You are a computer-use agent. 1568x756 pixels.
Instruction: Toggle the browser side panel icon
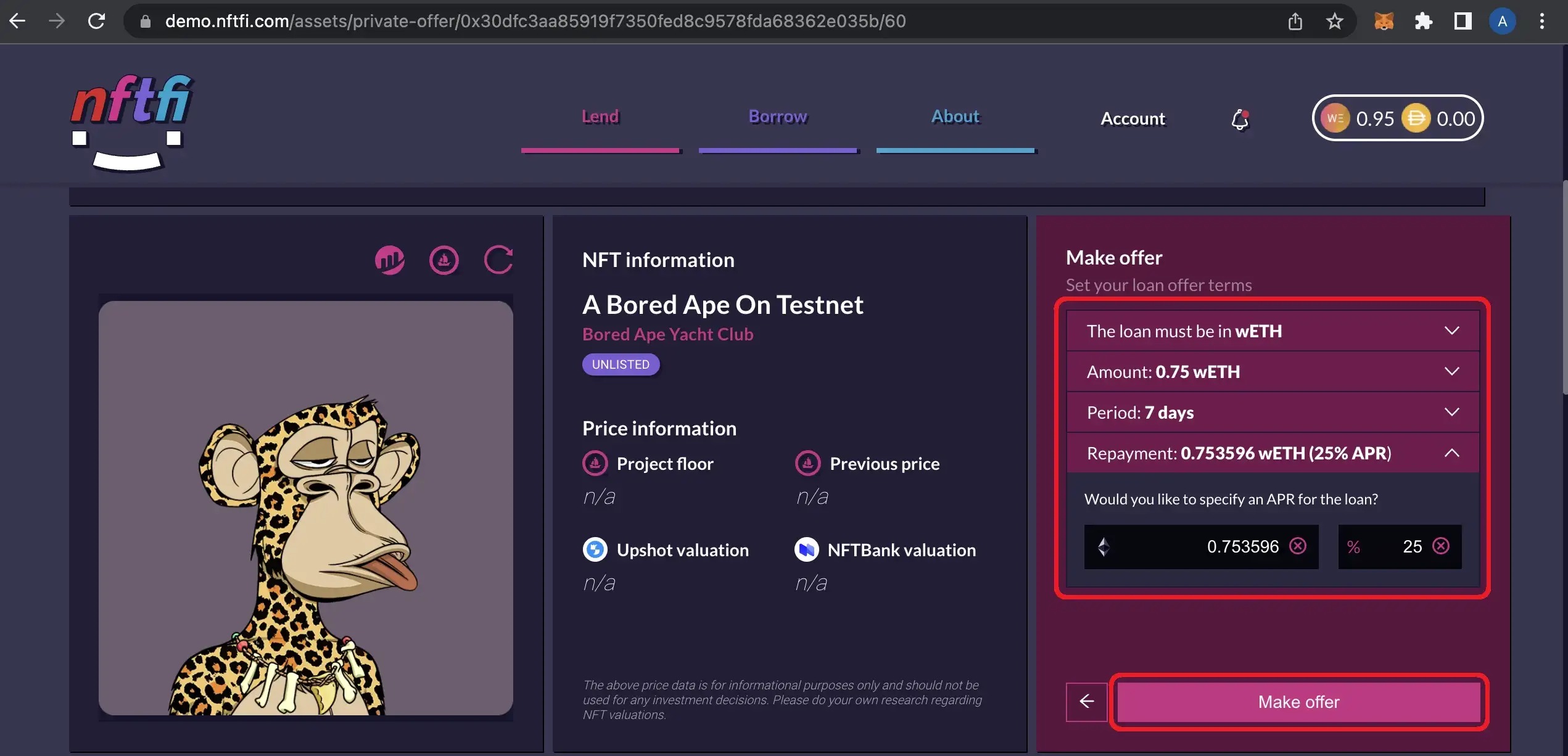pos(1463,22)
